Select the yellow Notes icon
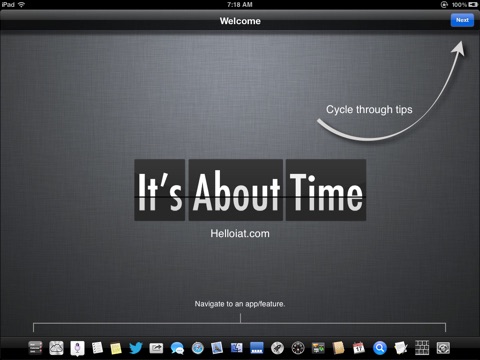This screenshot has height=360, width=480. [116, 348]
